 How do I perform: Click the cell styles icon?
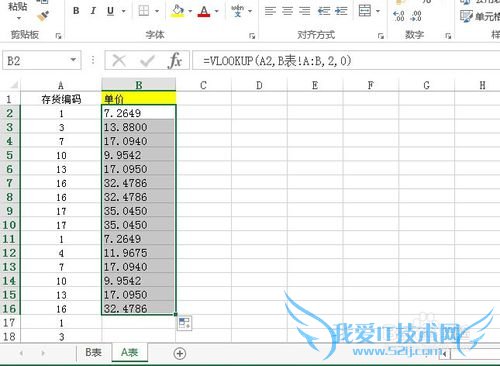(466, 16)
